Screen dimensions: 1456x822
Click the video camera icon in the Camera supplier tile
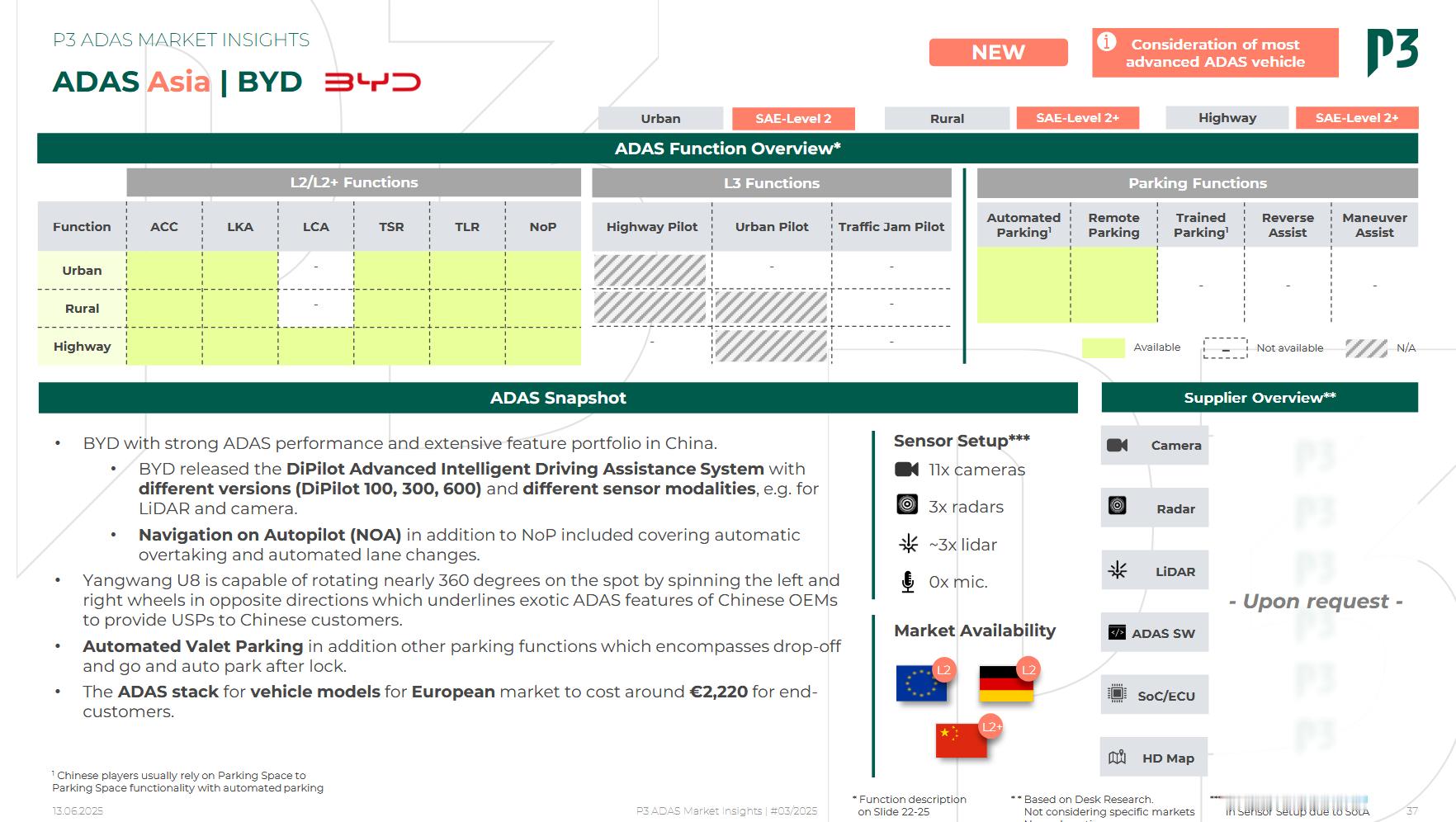pyautogui.click(x=1117, y=446)
